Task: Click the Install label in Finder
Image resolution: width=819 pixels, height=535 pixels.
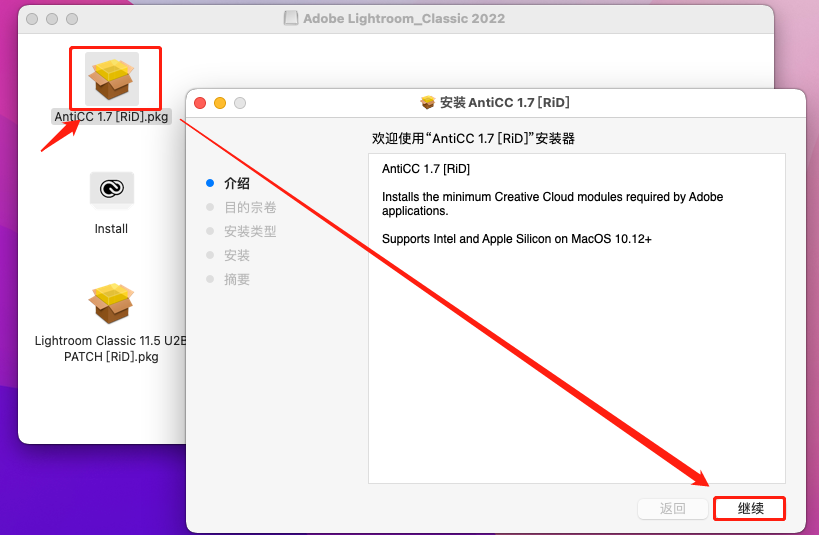Action: click(x=111, y=229)
